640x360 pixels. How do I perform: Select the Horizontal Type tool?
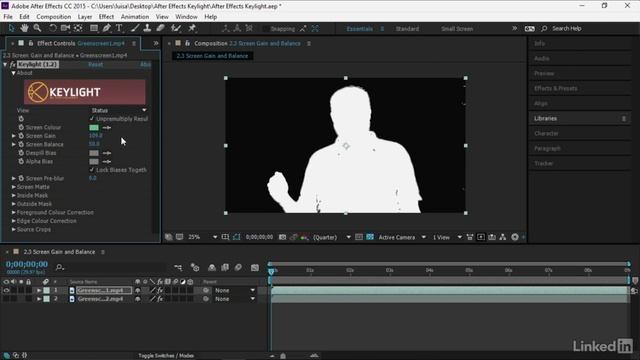pyautogui.click(x=119, y=28)
